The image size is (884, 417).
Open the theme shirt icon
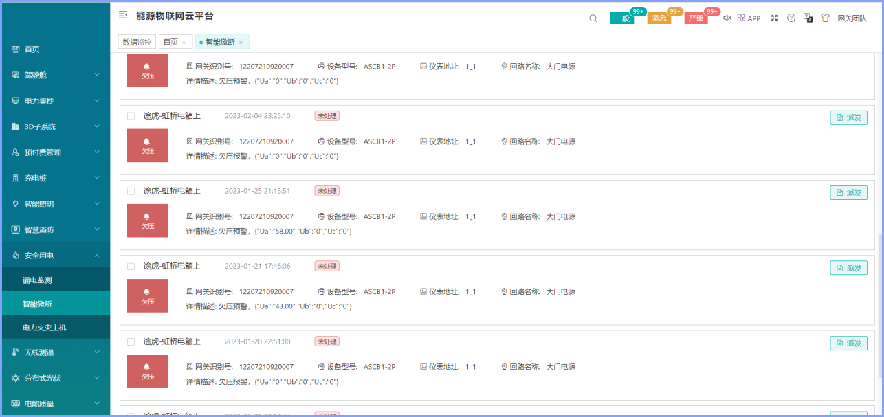pyautogui.click(x=826, y=18)
